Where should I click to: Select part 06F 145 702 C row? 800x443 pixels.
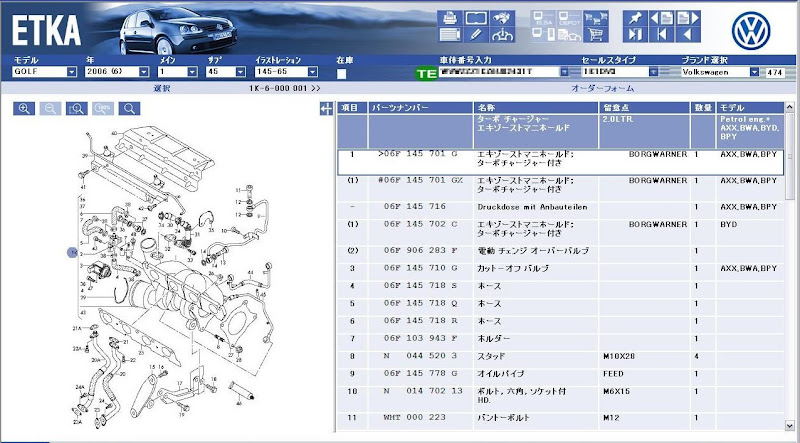[x=560, y=233]
